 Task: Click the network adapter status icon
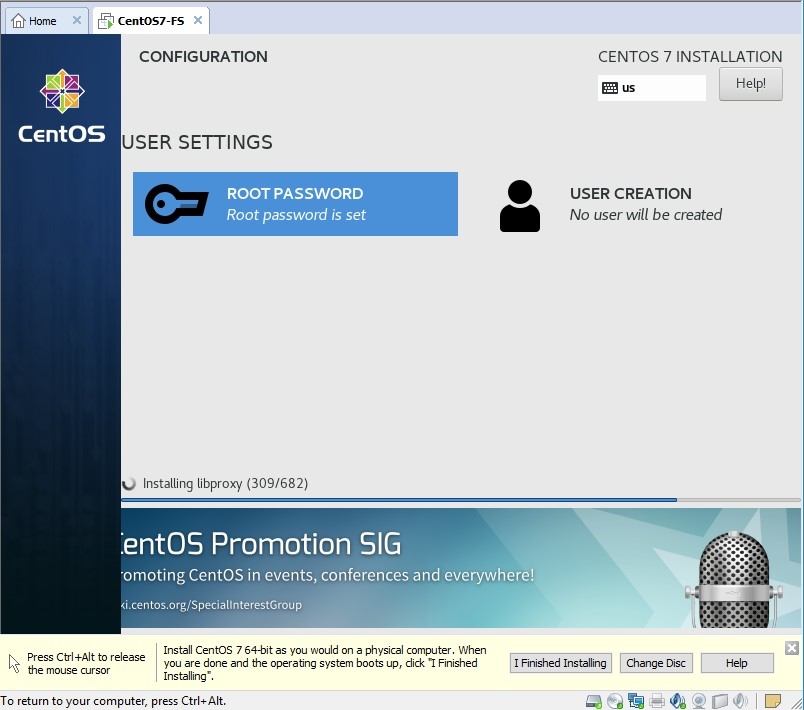coord(636,701)
